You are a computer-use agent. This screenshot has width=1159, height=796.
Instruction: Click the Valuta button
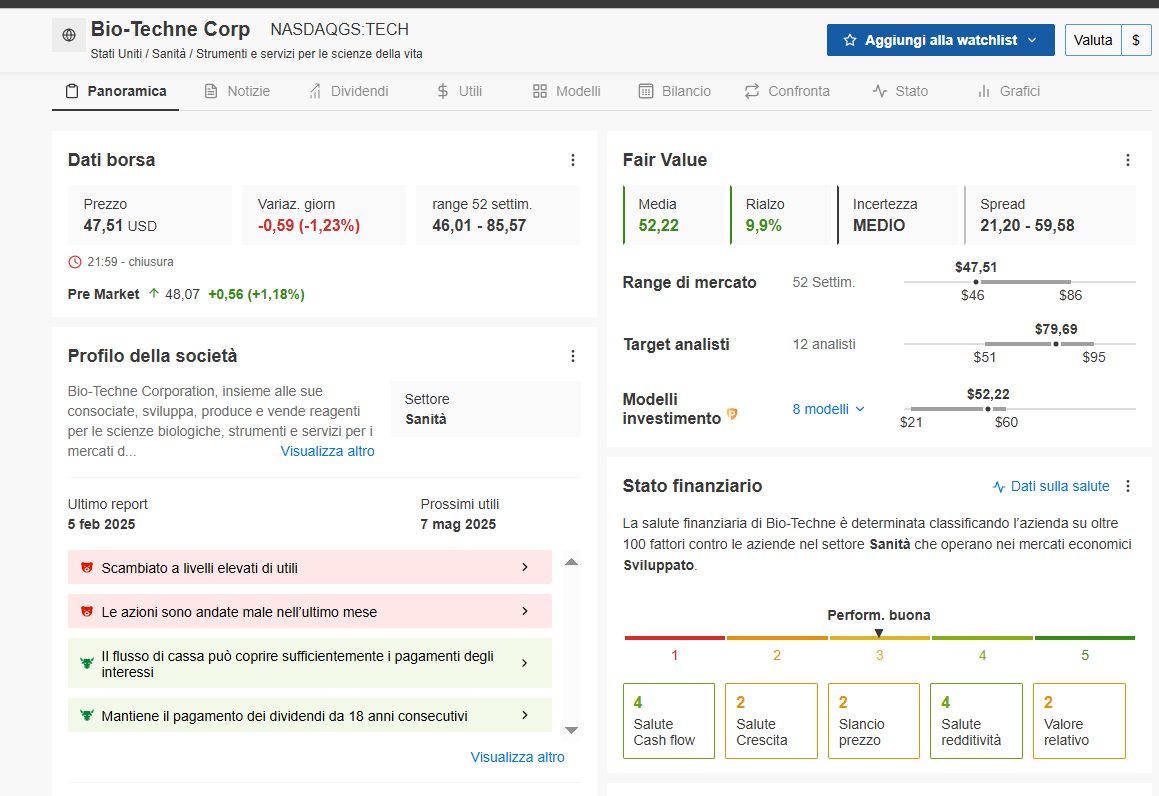1092,40
